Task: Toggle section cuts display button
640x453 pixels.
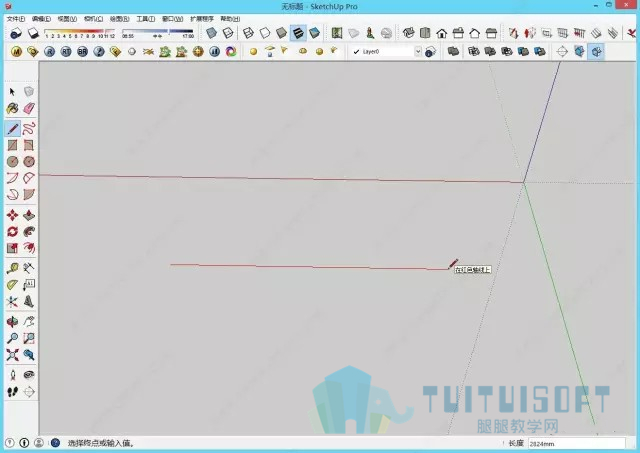Action: point(596,51)
